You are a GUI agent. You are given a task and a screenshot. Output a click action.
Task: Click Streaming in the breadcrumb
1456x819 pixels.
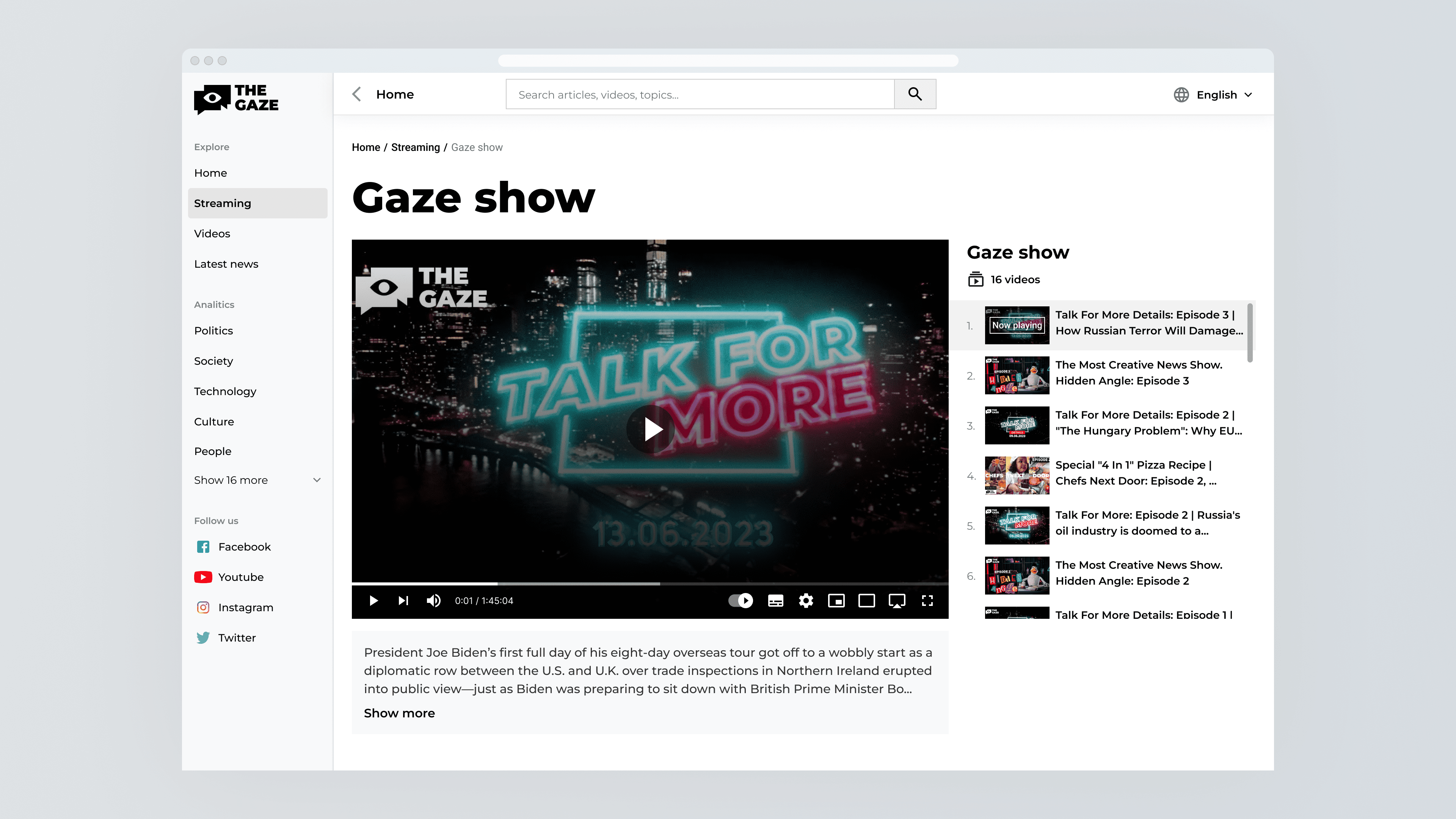tap(415, 147)
